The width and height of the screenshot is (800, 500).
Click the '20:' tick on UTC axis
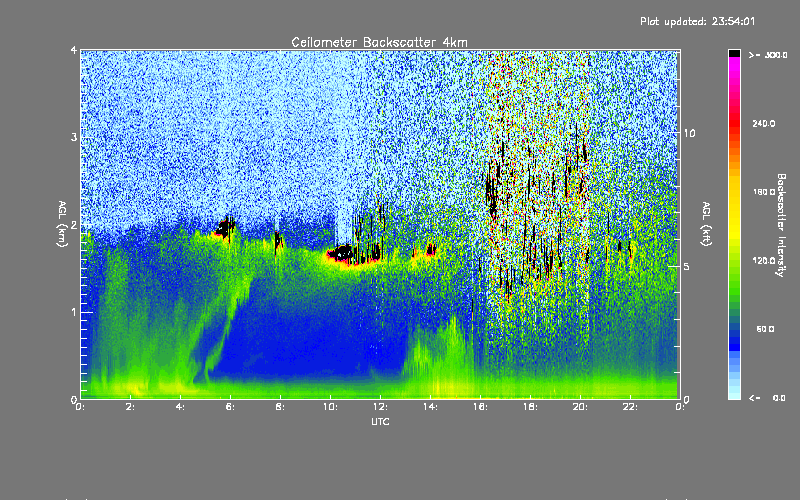pyautogui.click(x=580, y=407)
